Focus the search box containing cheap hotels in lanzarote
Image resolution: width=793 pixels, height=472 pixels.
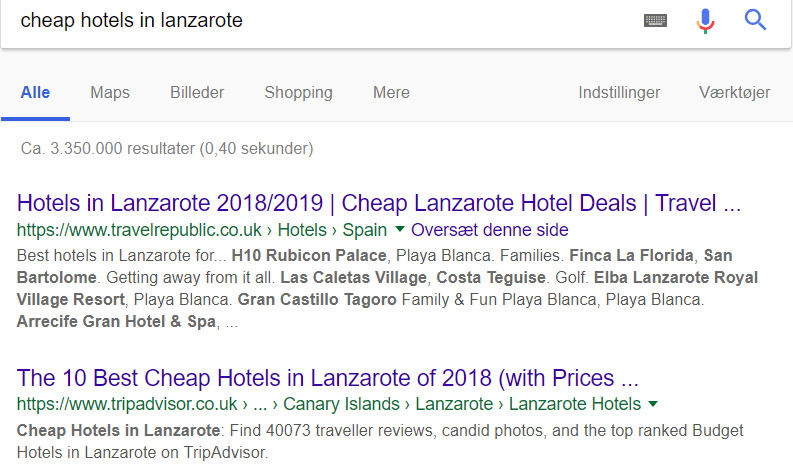coord(324,21)
